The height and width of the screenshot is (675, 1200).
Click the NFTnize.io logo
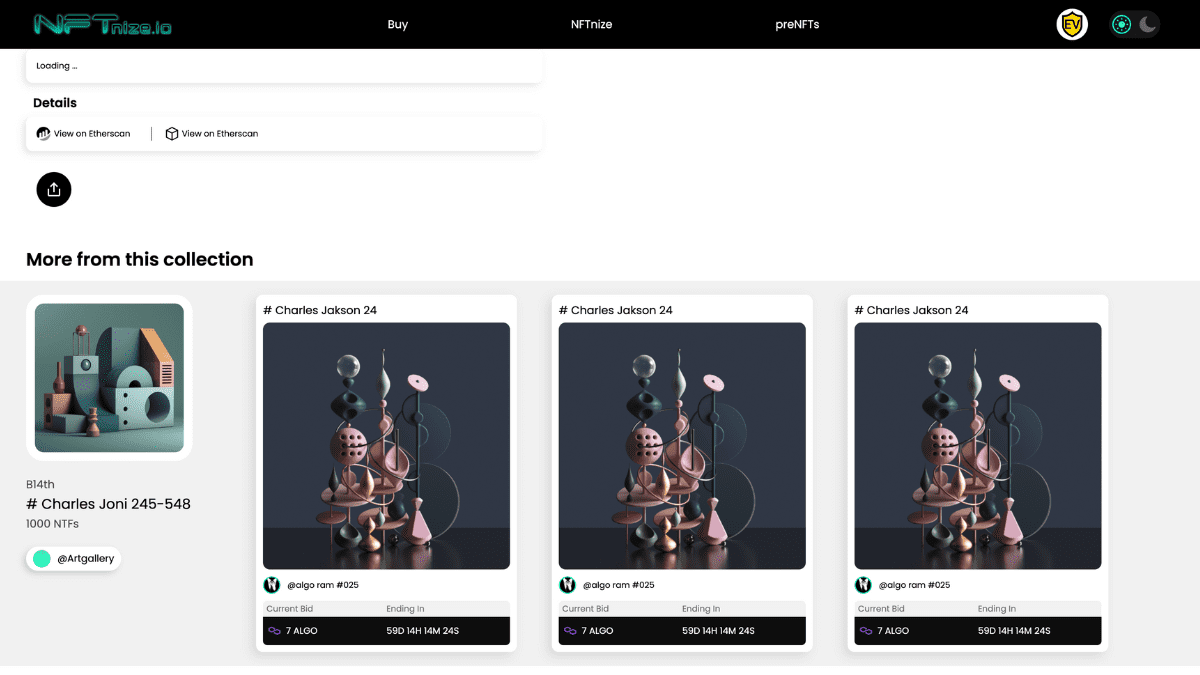click(102, 24)
